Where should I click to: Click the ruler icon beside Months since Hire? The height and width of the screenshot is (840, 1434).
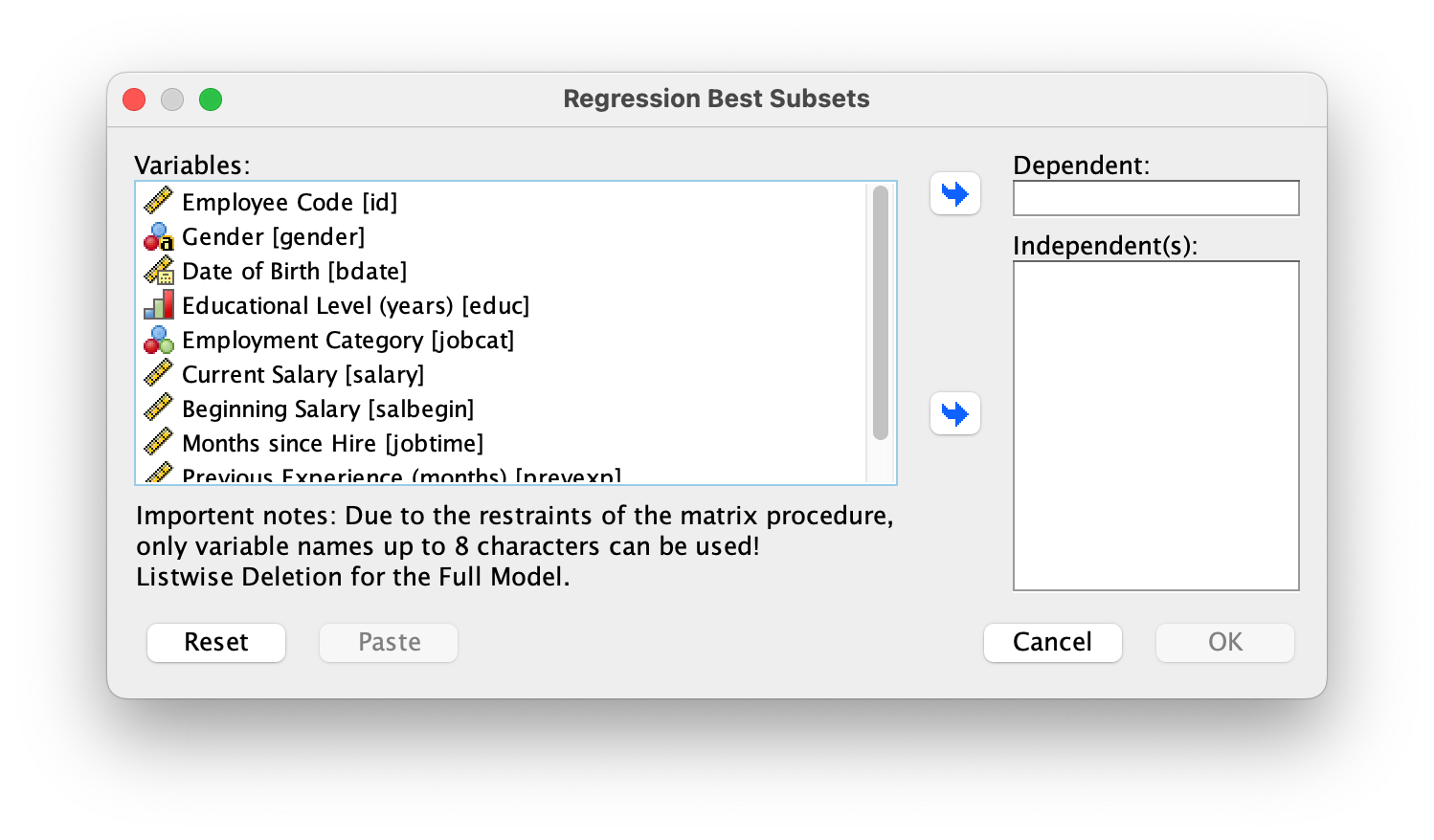(x=159, y=443)
